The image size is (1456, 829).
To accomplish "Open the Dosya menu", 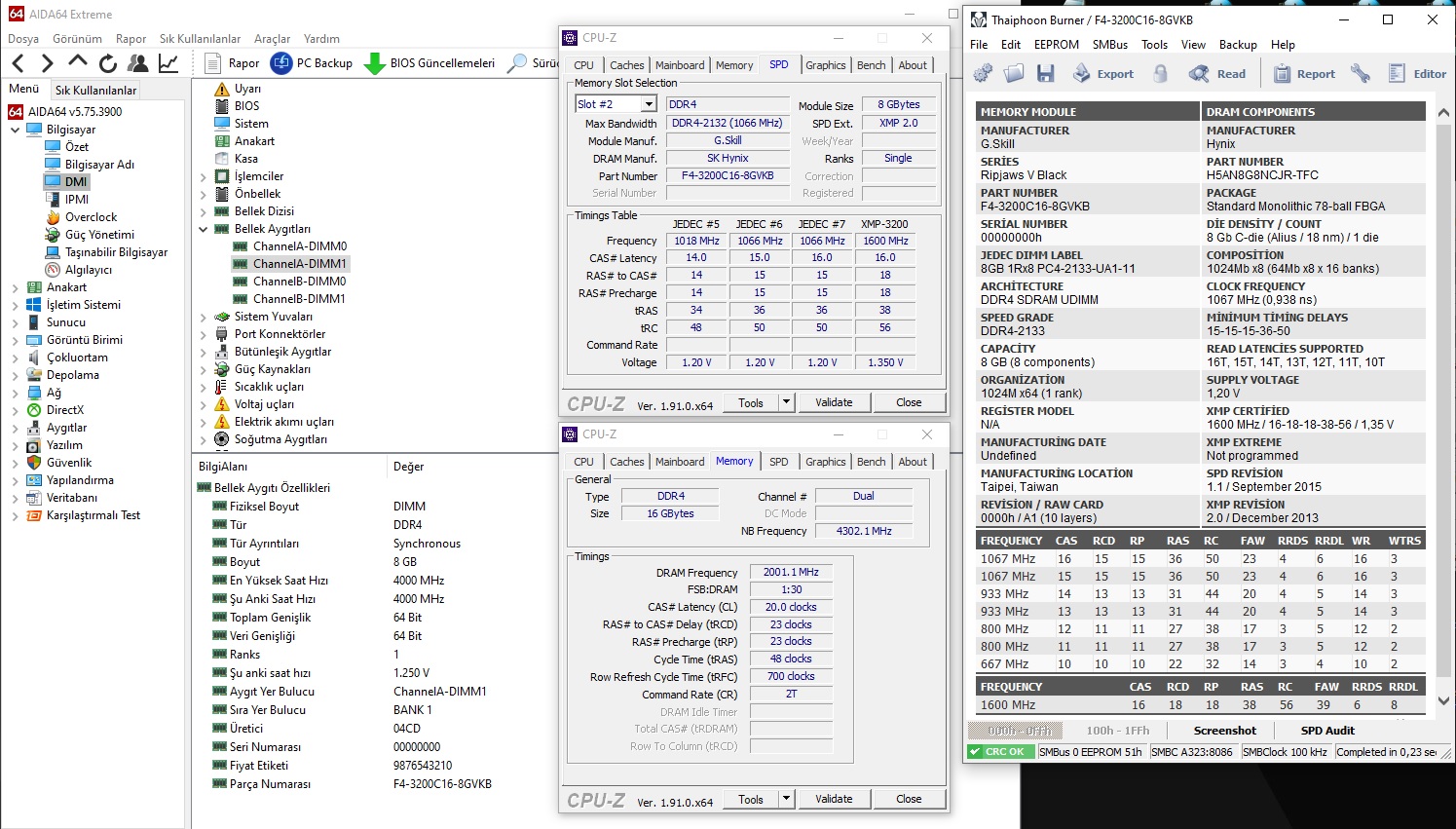I will (x=23, y=39).
